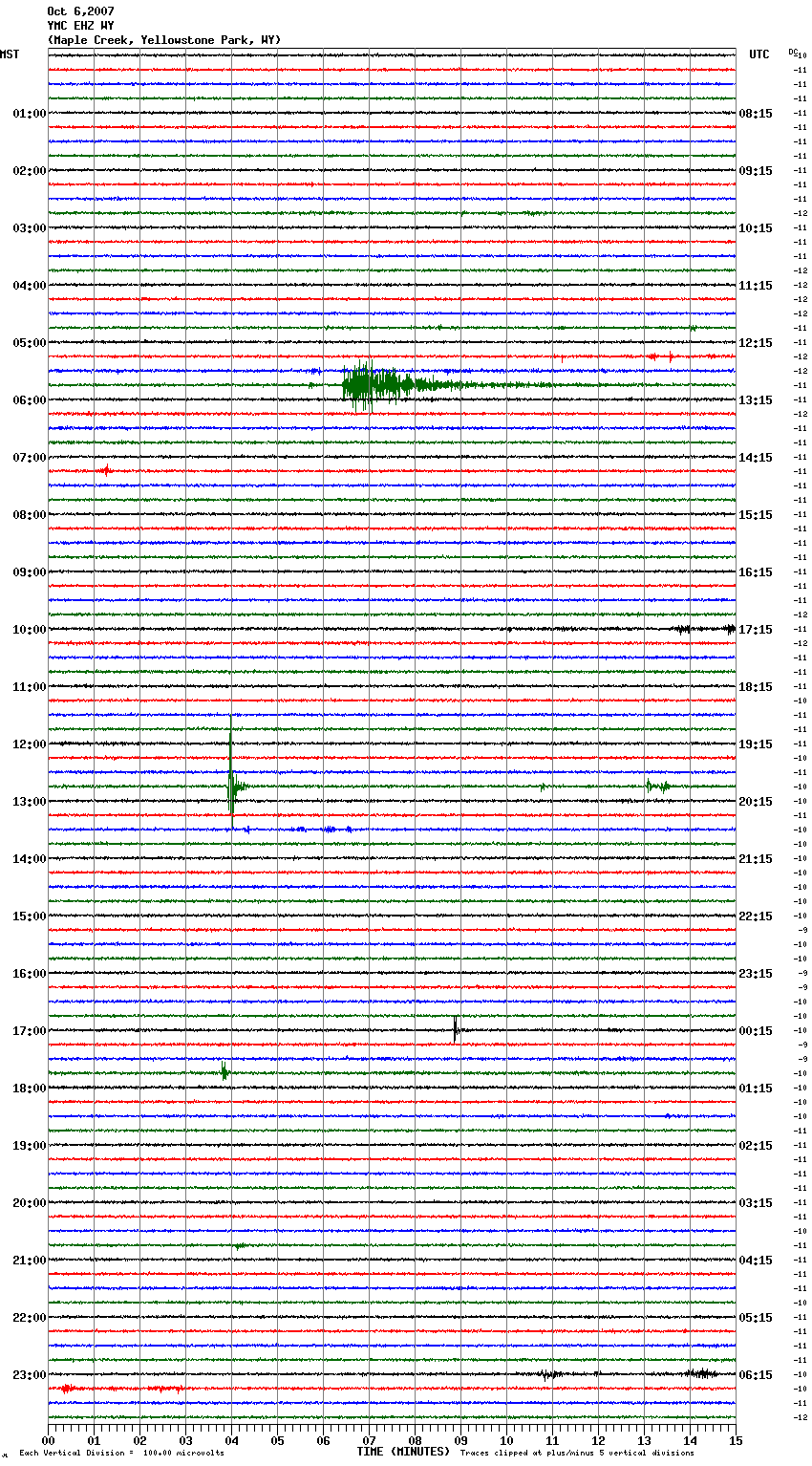Select the "13:15" UTC time label

(756, 400)
